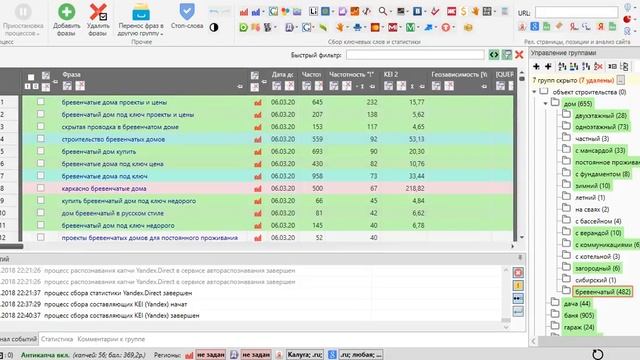Click the dollar sign icon
Screen dimensions: 640x360
click(x=463, y=11)
